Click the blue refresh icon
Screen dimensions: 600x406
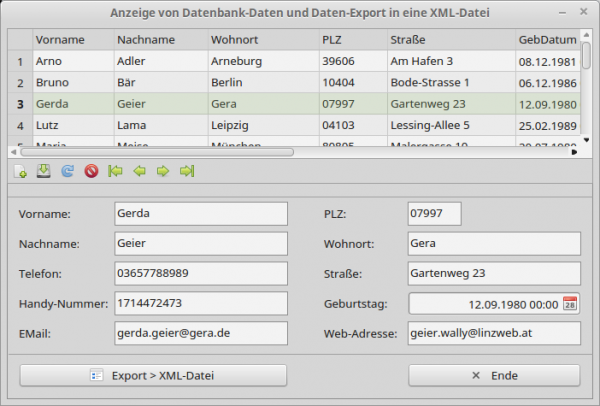(x=67, y=172)
